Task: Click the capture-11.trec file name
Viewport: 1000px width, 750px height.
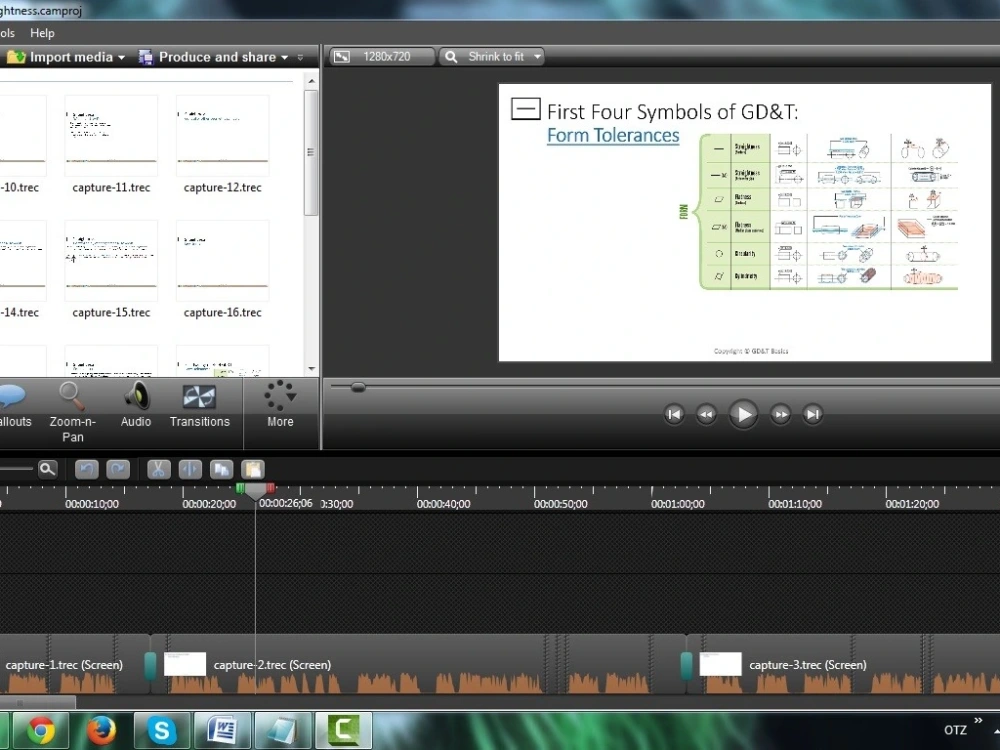Action: click(111, 188)
